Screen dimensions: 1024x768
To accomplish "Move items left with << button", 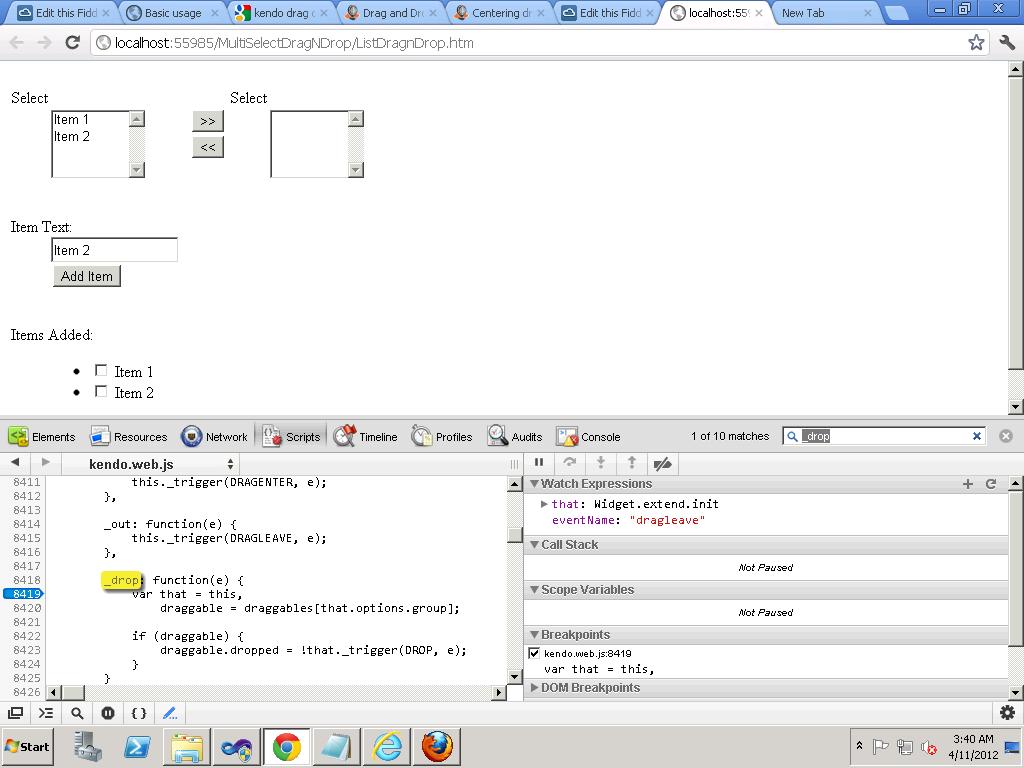I will [208, 147].
